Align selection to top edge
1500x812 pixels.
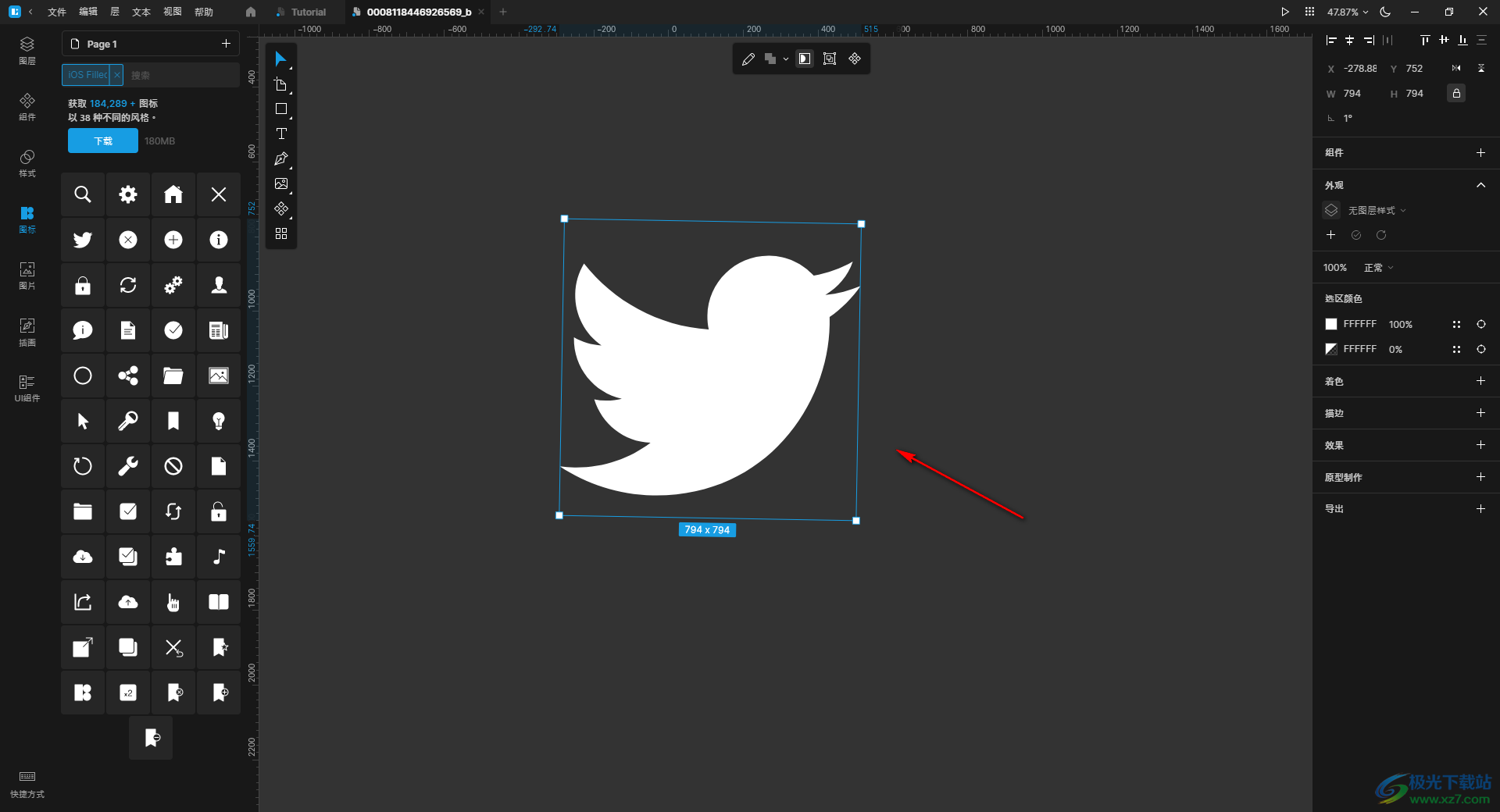click(x=1425, y=40)
